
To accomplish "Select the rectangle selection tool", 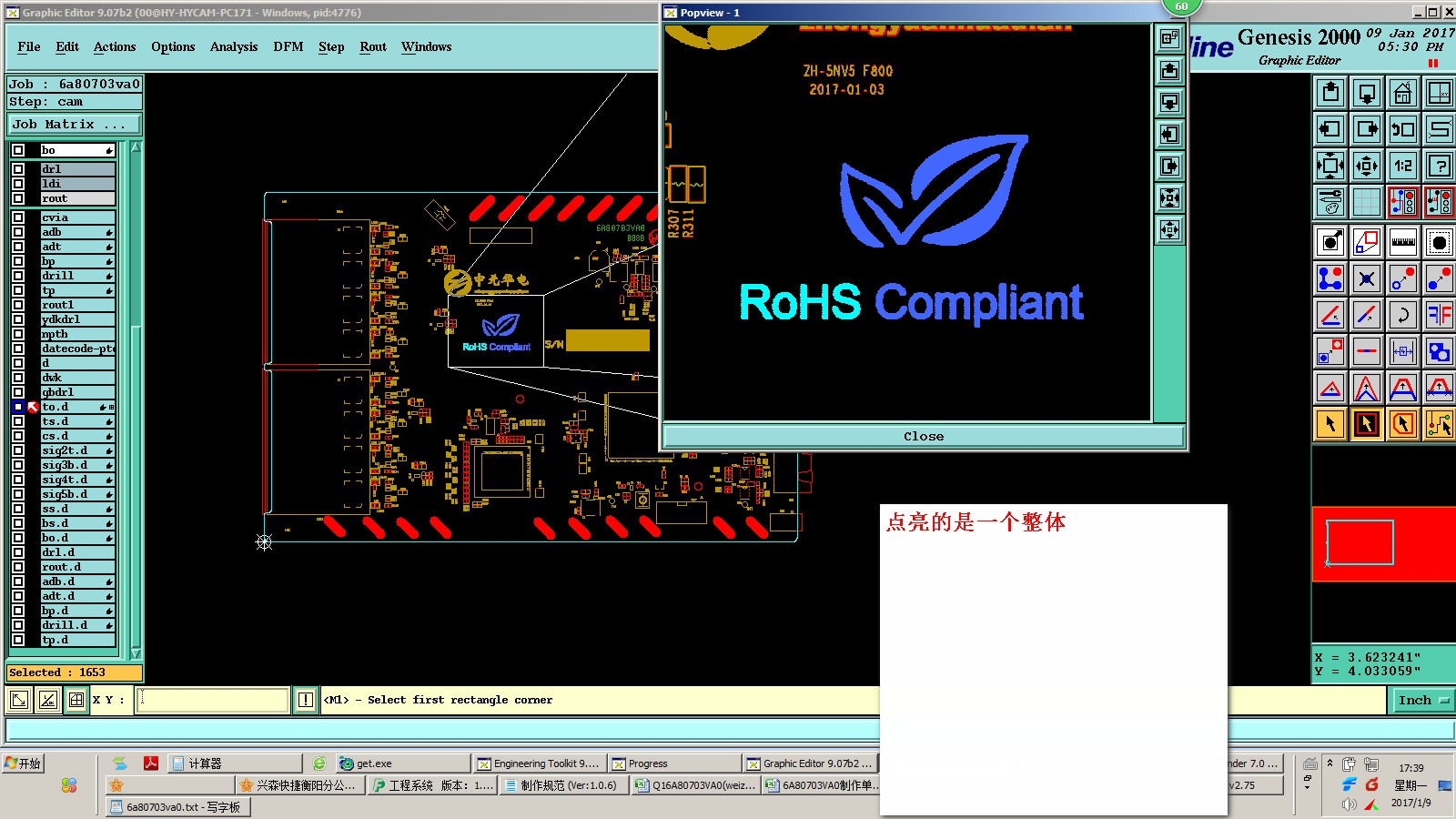I will pyautogui.click(x=1367, y=424).
